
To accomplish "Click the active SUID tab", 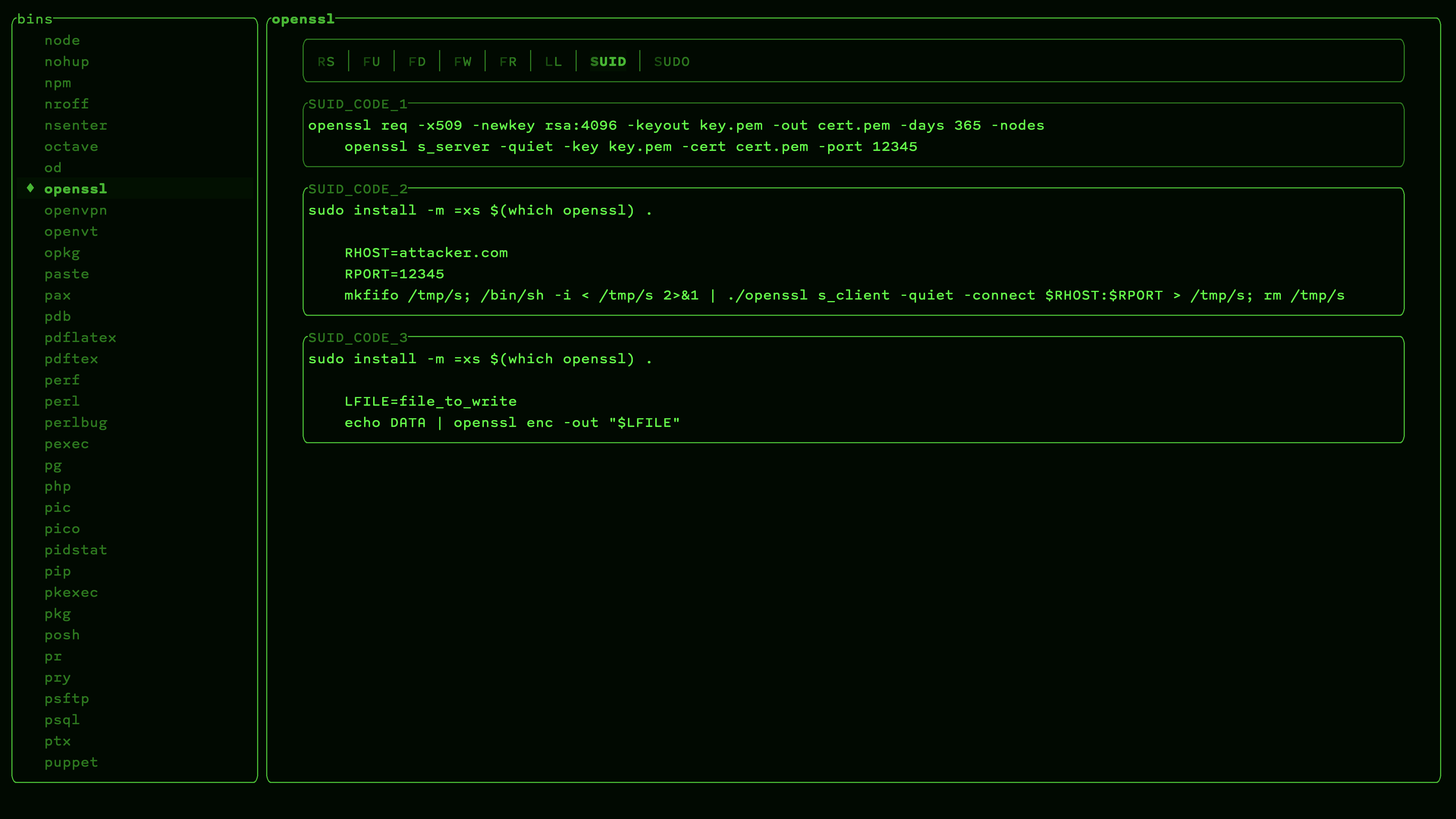I will coord(607,61).
